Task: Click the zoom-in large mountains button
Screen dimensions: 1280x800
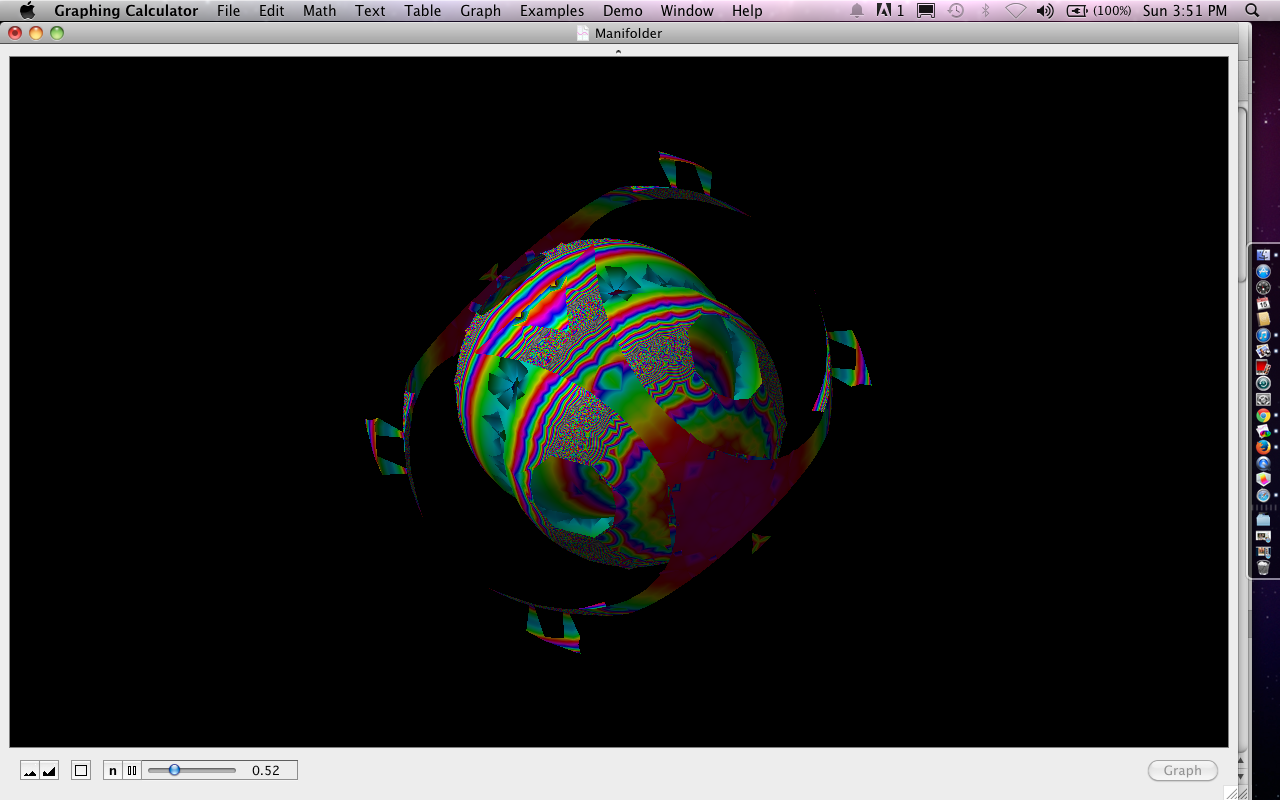Action: [49, 770]
